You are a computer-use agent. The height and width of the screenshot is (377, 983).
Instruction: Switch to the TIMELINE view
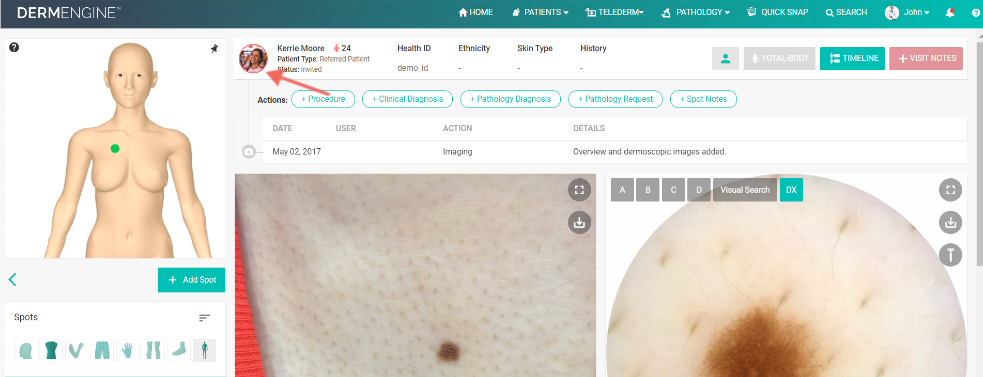point(853,58)
